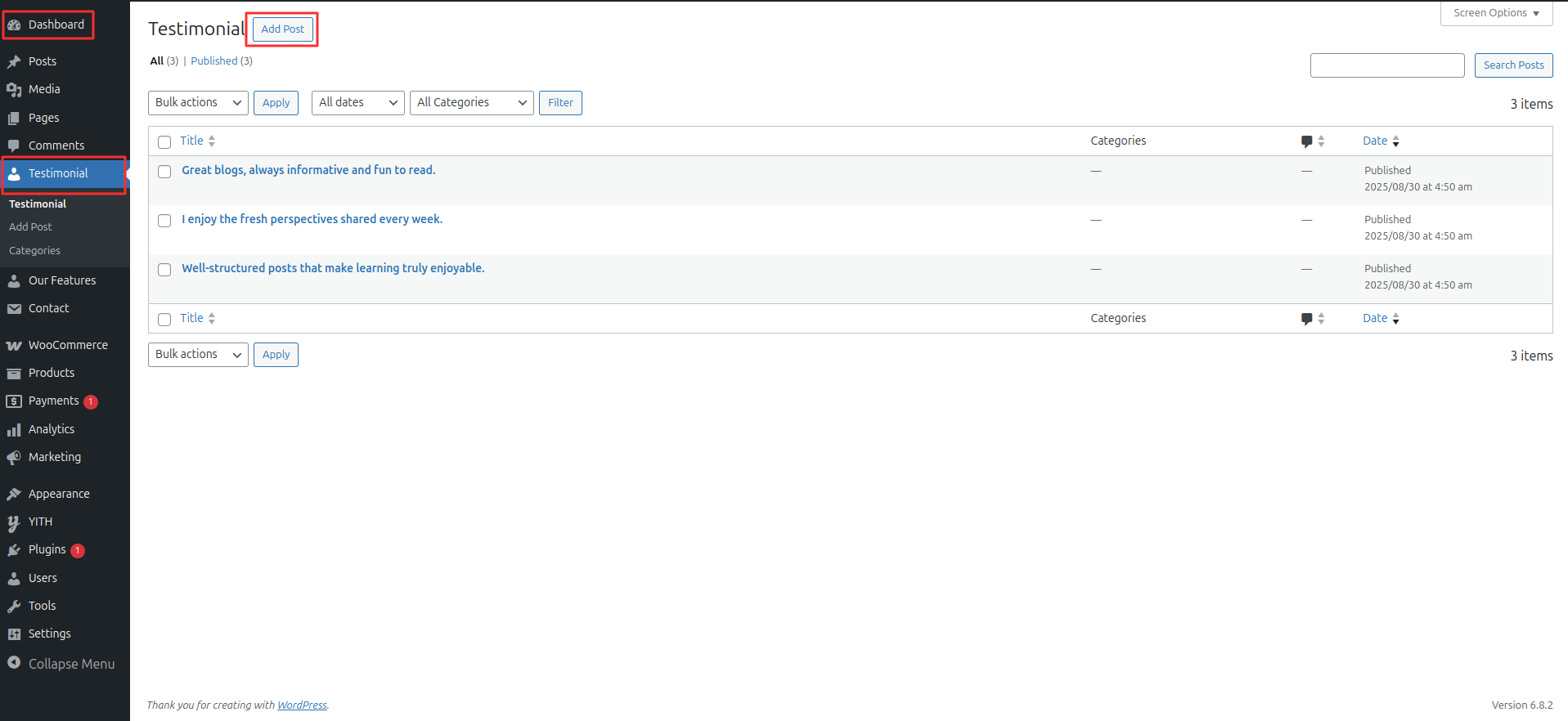Open the Media library icon
This screenshot has height=721, width=1568.
(14, 90)
